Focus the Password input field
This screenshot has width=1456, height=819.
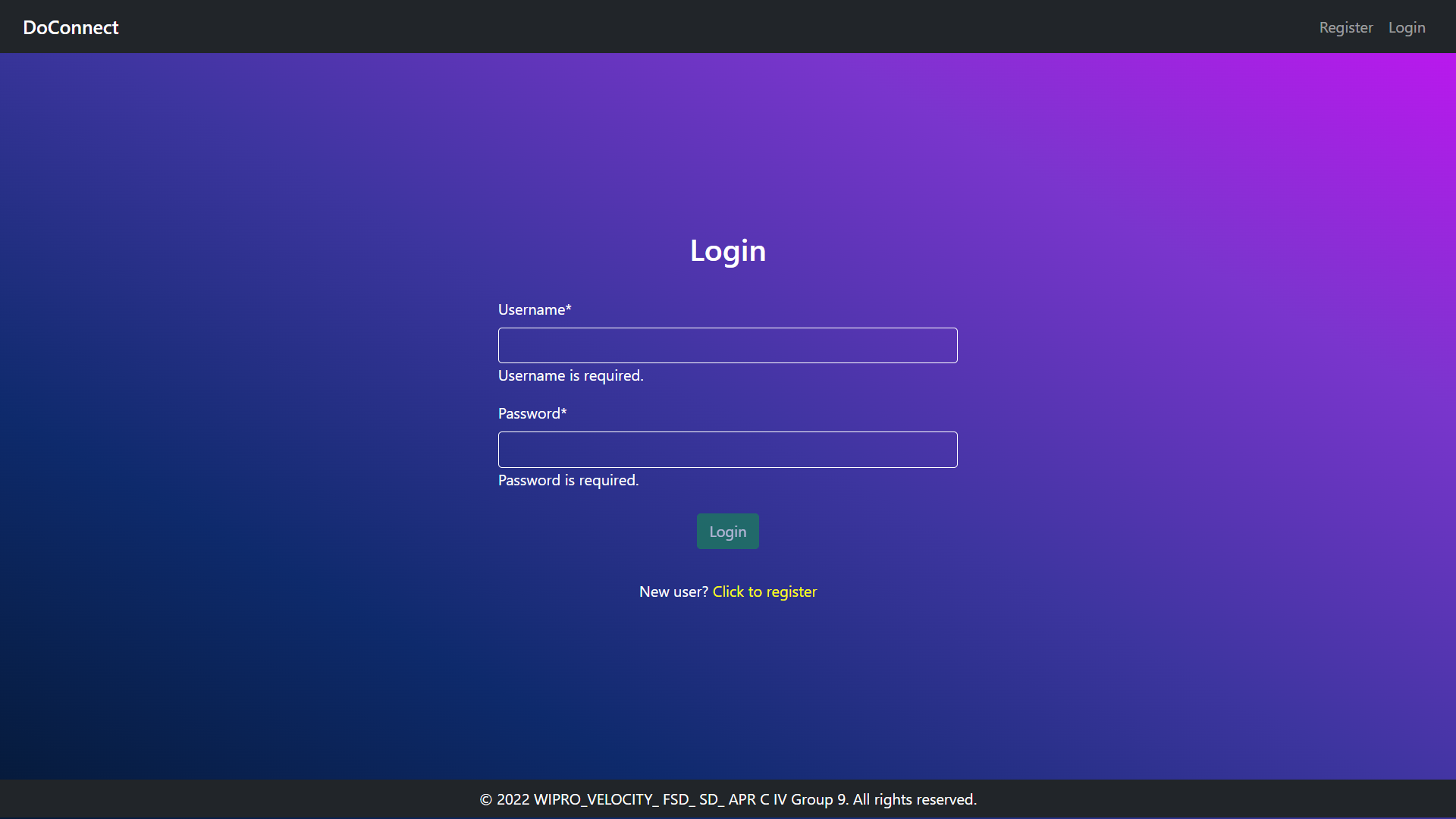(x=727, y=450)
